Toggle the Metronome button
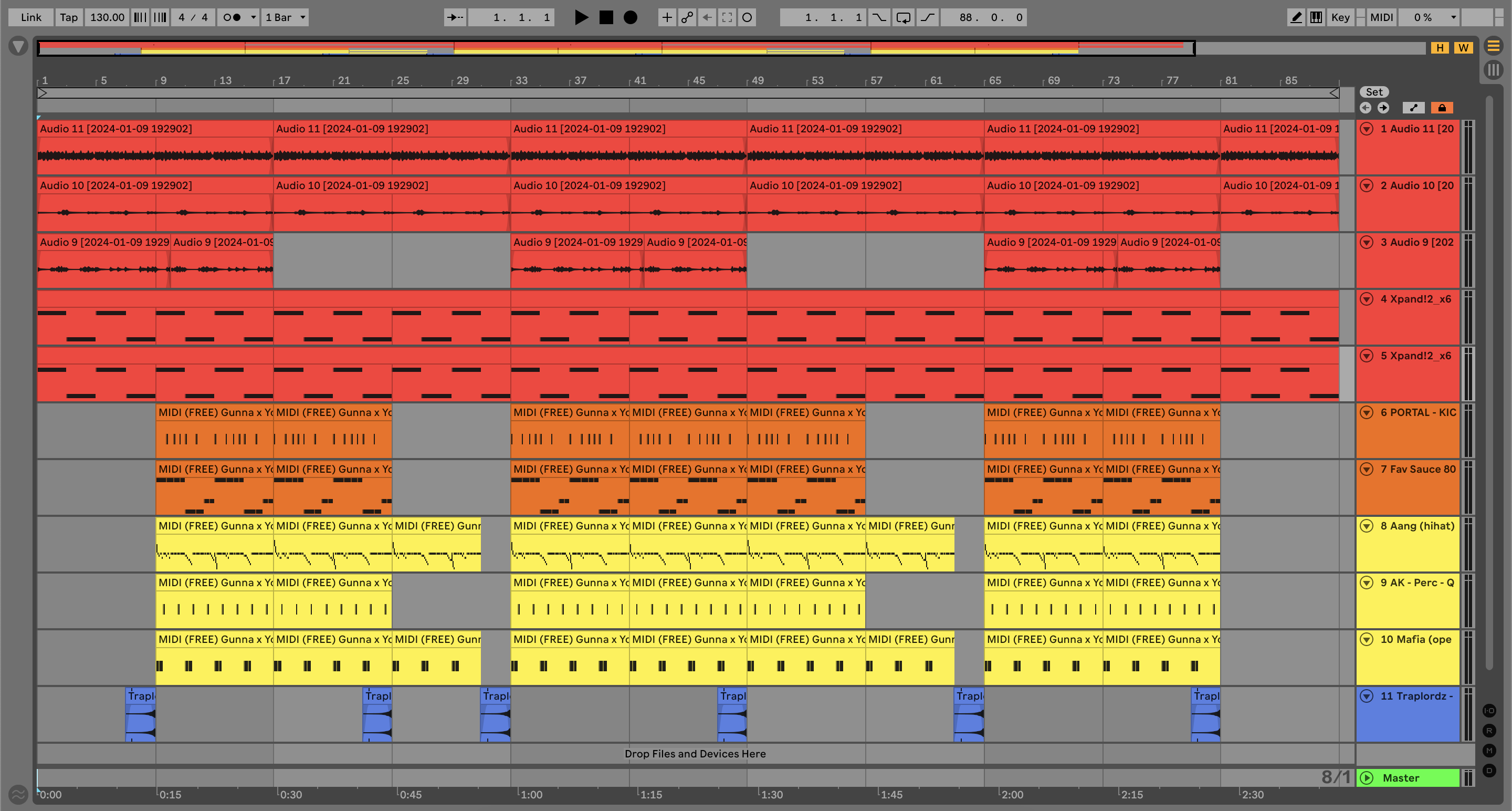 pos(233,18)
